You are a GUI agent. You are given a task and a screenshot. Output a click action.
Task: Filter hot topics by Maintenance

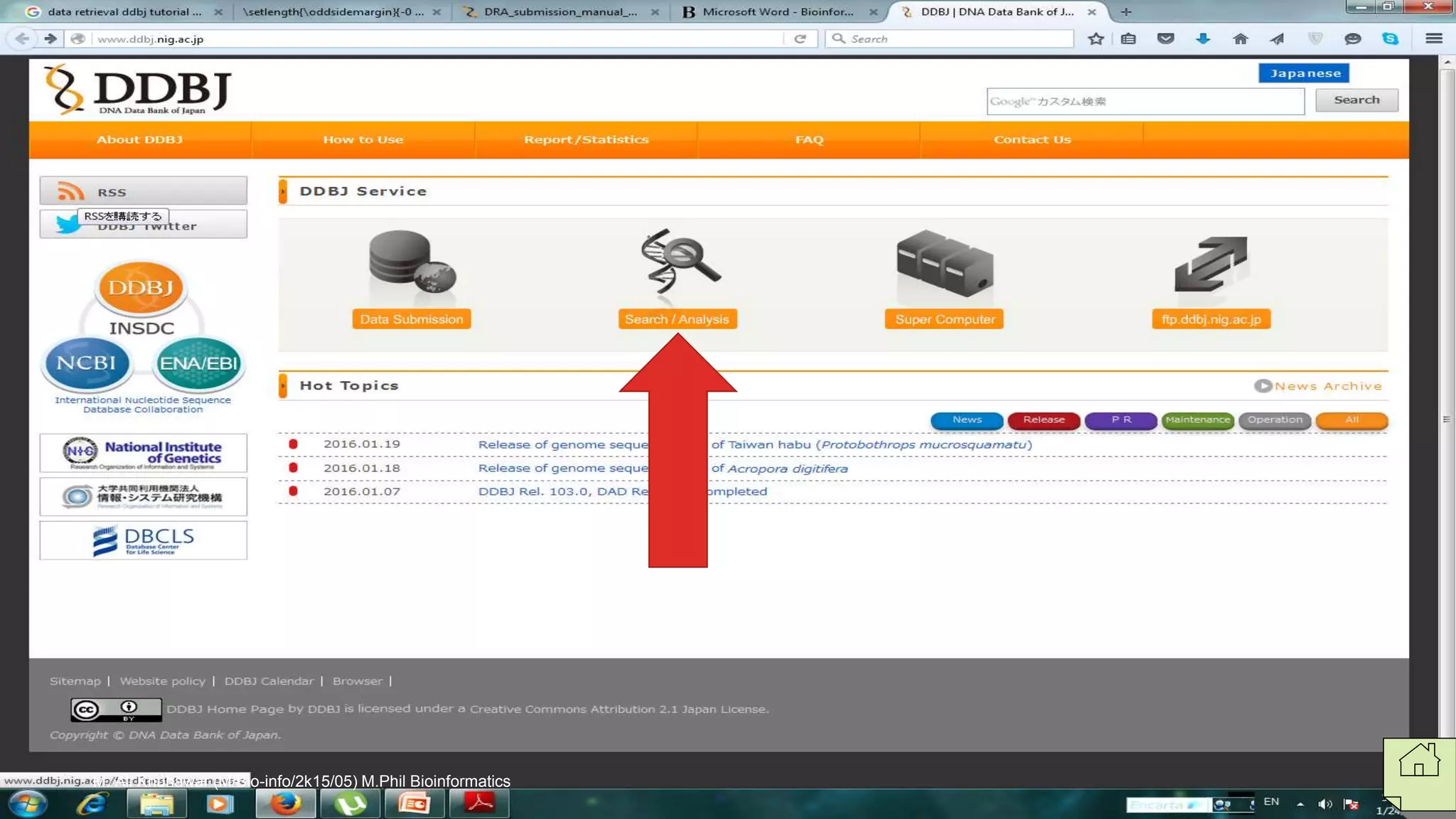1197,420
